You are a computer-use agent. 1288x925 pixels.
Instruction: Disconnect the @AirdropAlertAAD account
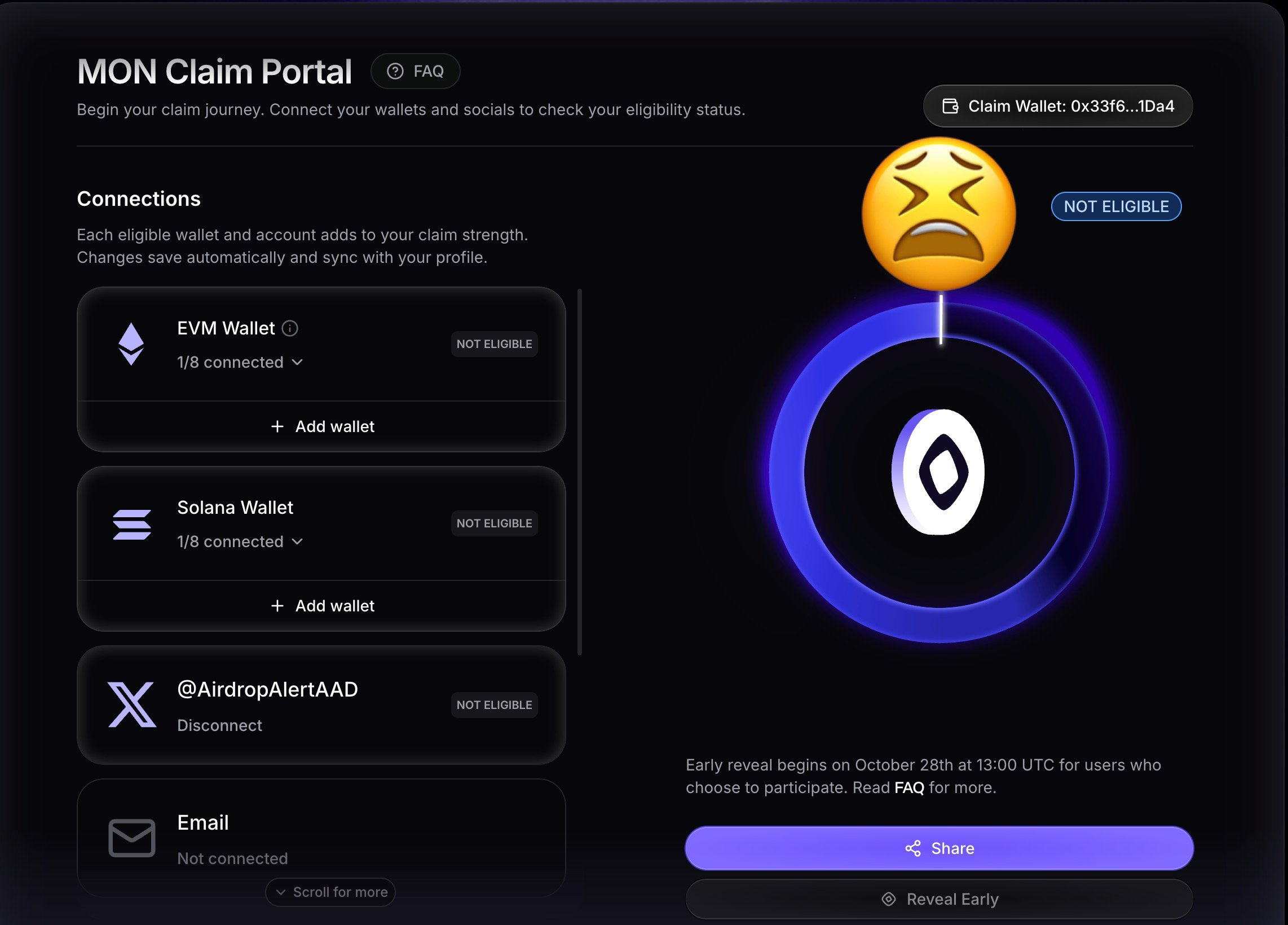(219, 725)
